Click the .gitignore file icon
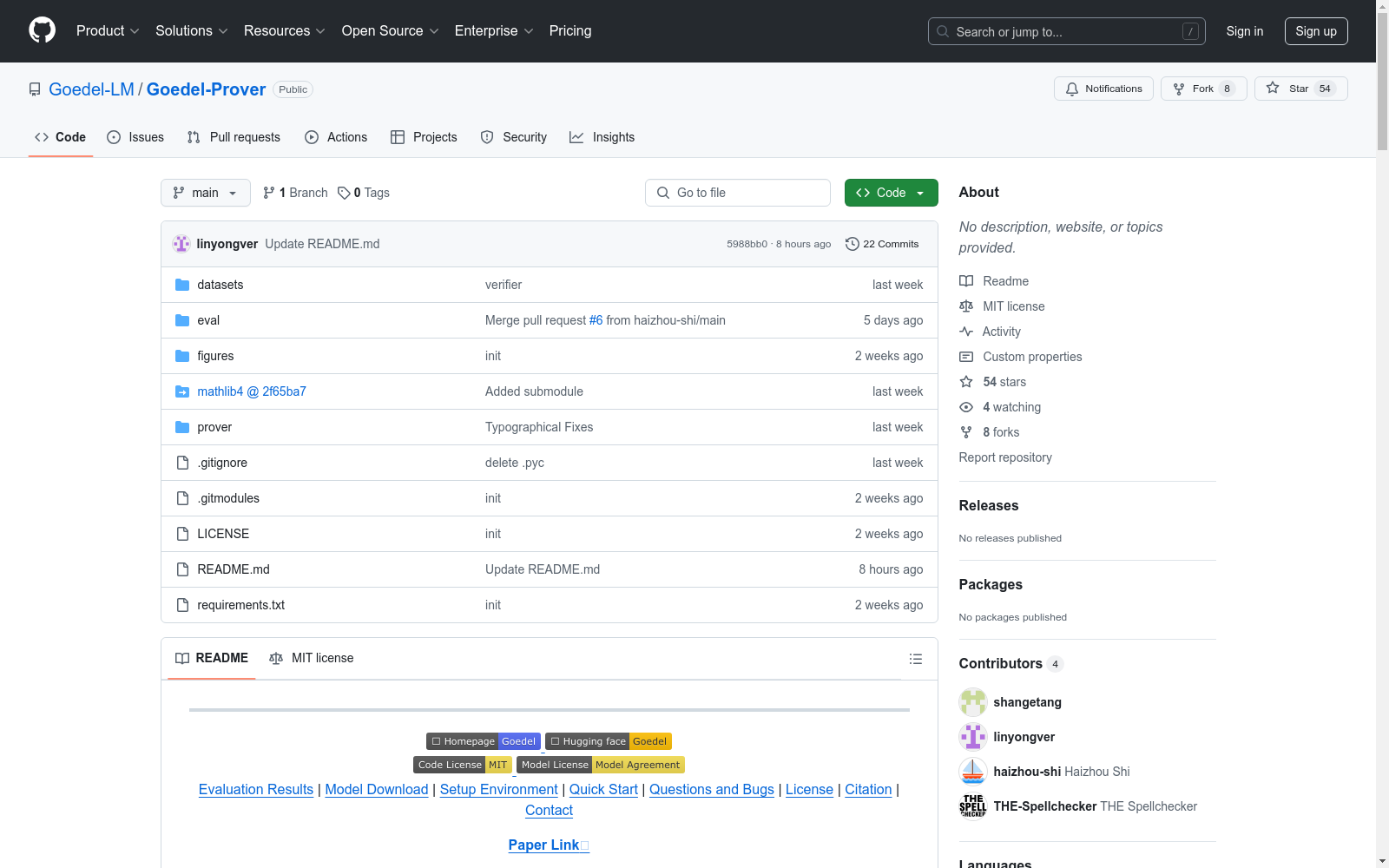The image size is (1389, 868). pyautogui.click(x=182, y=463)
